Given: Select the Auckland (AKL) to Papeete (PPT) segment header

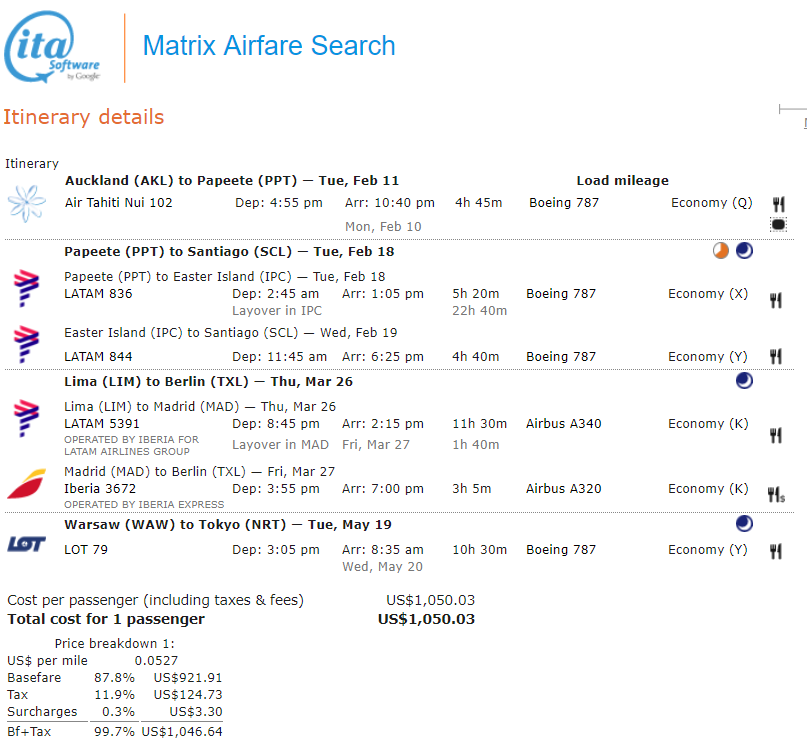Looking at the screenshot, I should click(232, 181).
